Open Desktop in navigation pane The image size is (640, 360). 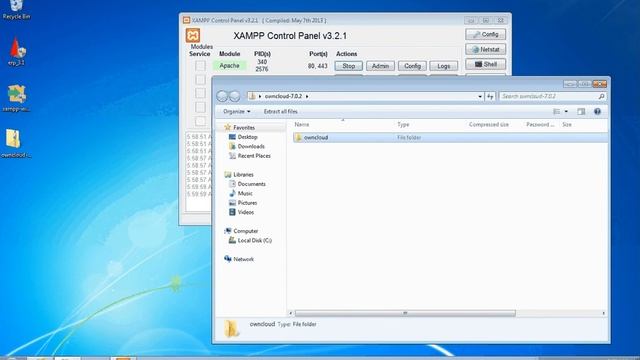247,137
